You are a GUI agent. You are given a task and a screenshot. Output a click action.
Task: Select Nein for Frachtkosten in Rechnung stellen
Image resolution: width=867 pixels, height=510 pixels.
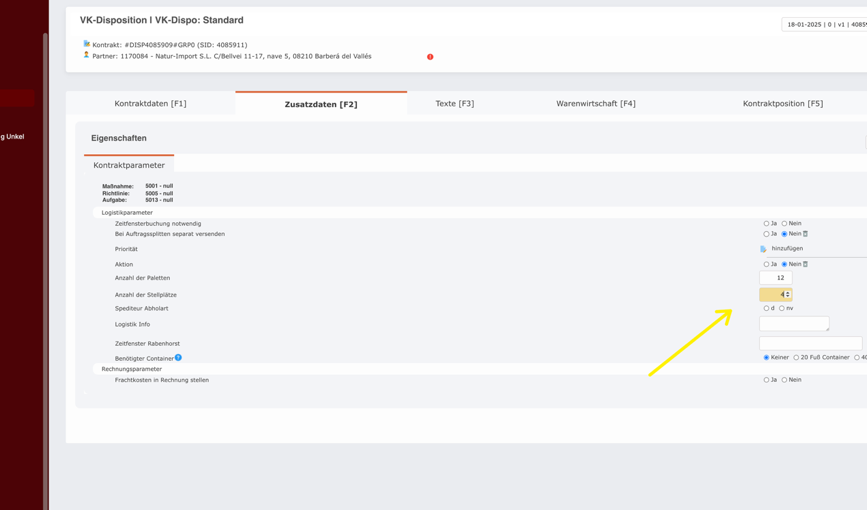click(784, 380)
